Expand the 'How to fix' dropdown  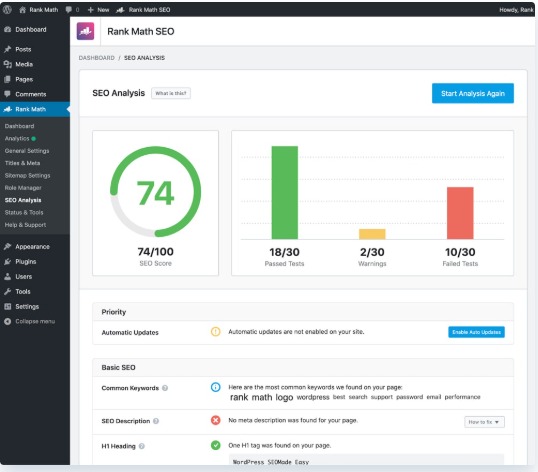(x=484, y=422)
